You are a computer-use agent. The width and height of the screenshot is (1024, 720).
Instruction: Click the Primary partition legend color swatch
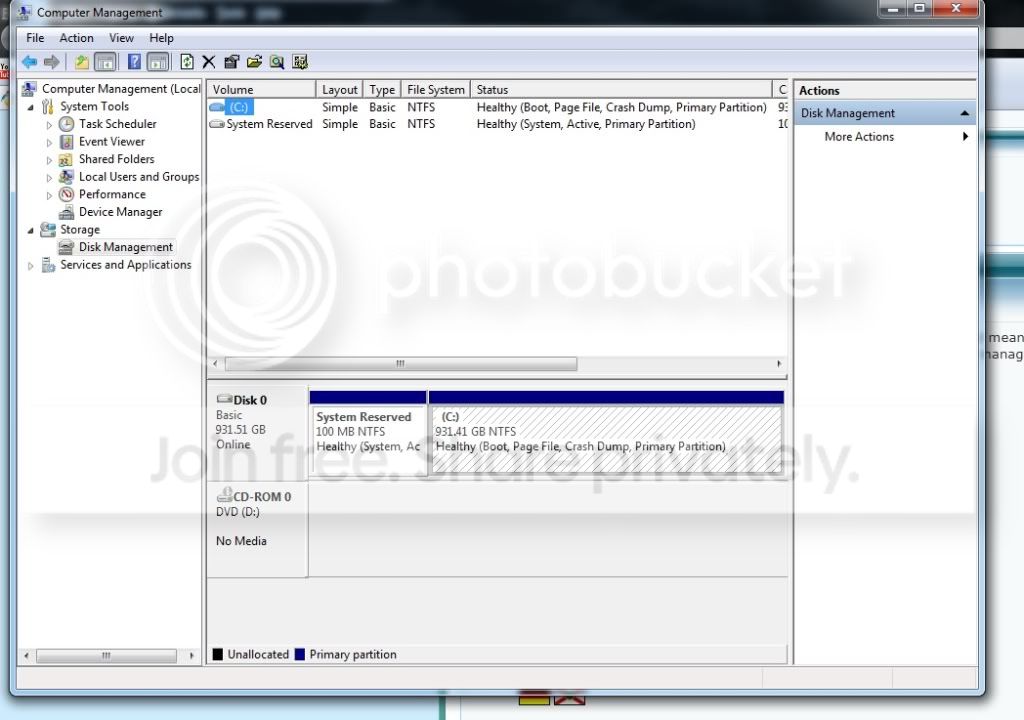(x=300, y=654)
